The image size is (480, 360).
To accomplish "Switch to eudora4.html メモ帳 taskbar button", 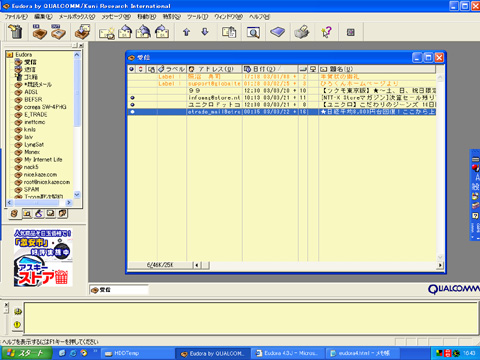I will (363, 353).
